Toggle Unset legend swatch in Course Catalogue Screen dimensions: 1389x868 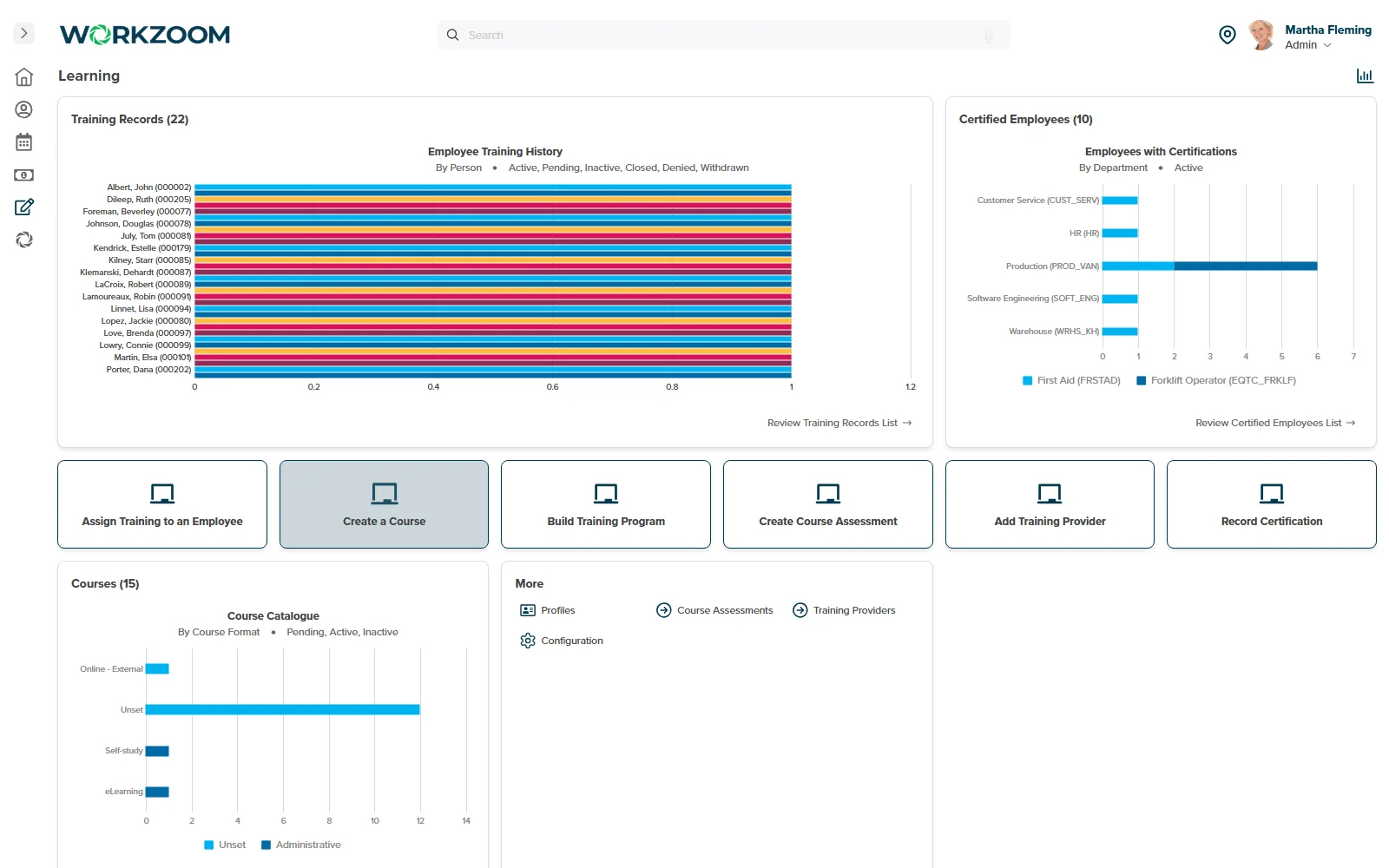pyautogui.click(x=209, y=845)
